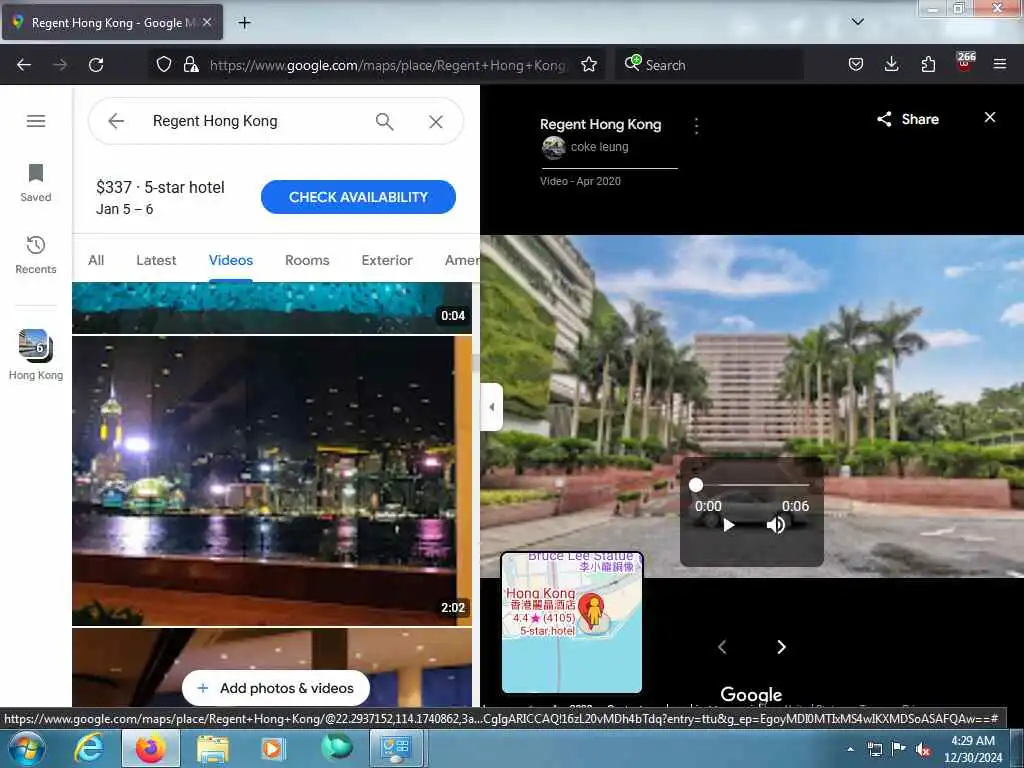The image size is (1024, 768).
Task: Open a new browser tab
Action: 244,23
